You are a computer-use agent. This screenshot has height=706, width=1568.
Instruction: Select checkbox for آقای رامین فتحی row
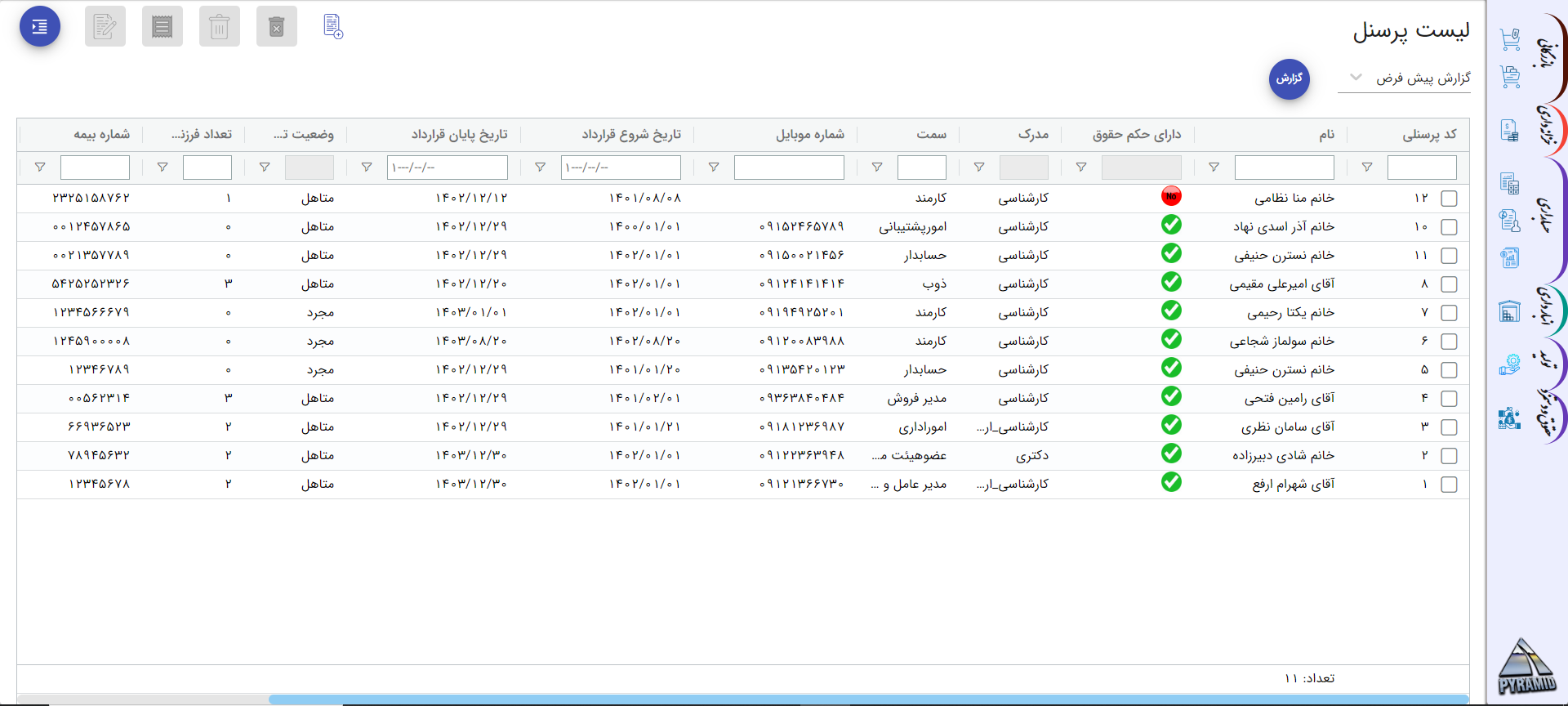click(x=1449, y=399)
